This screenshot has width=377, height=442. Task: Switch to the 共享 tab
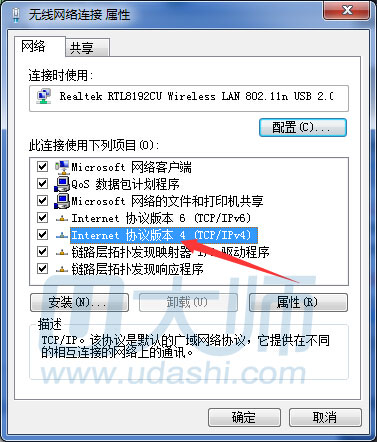click(87, 48)
